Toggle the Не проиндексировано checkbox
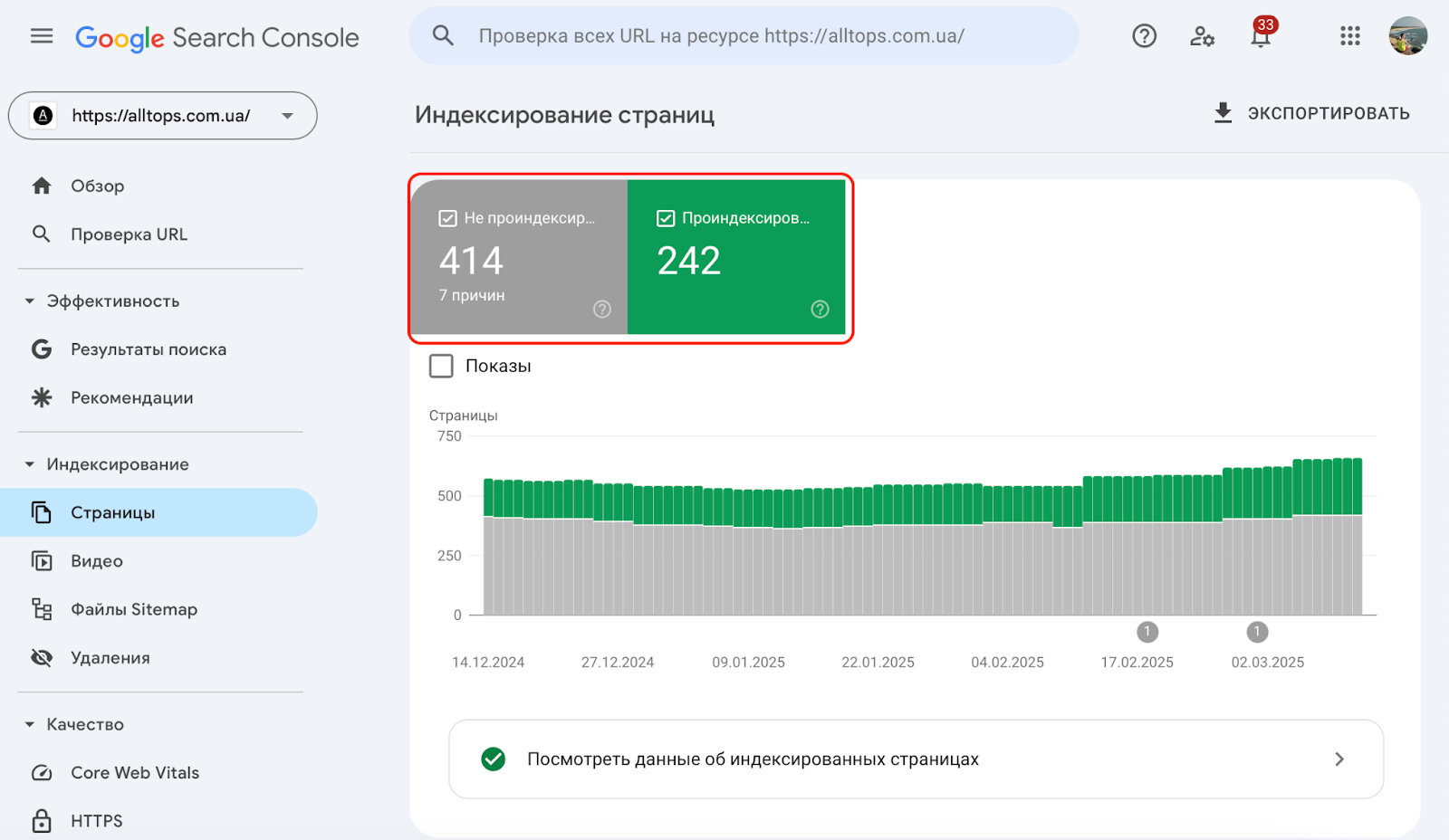 point(447,218)
